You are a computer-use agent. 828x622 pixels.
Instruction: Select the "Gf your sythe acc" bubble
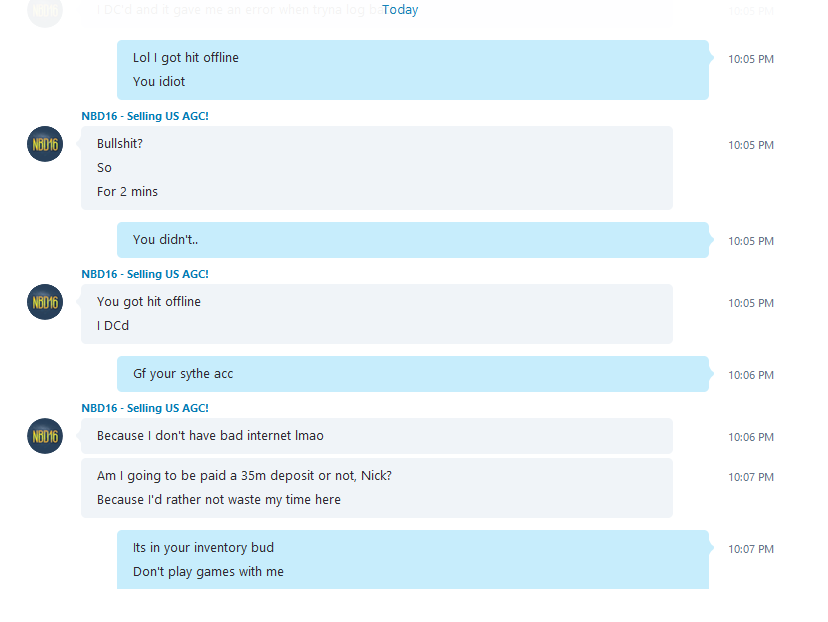pyautogui.click(x=412, y=374)
